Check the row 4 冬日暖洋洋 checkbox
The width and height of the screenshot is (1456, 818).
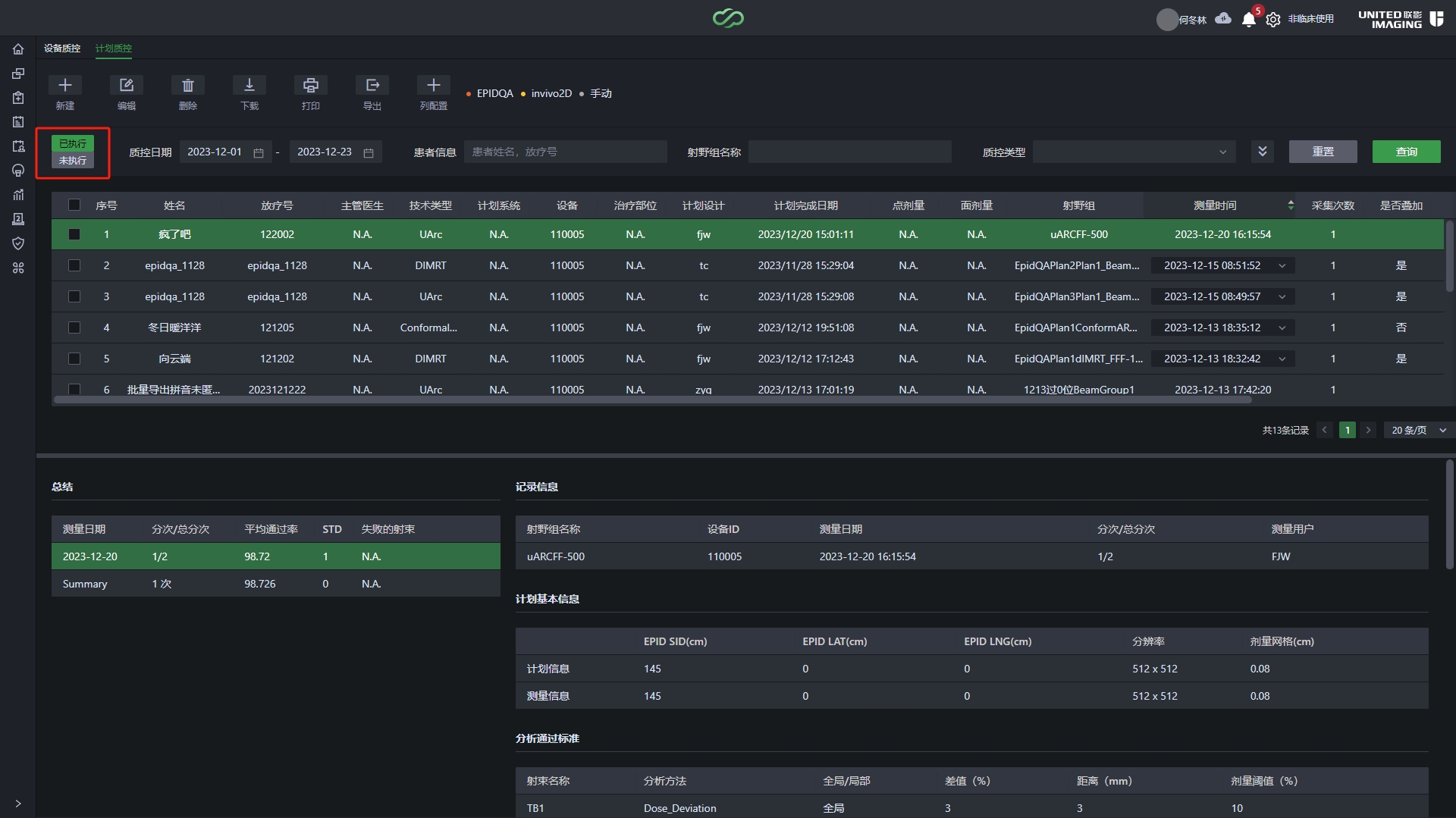[74, 328]
